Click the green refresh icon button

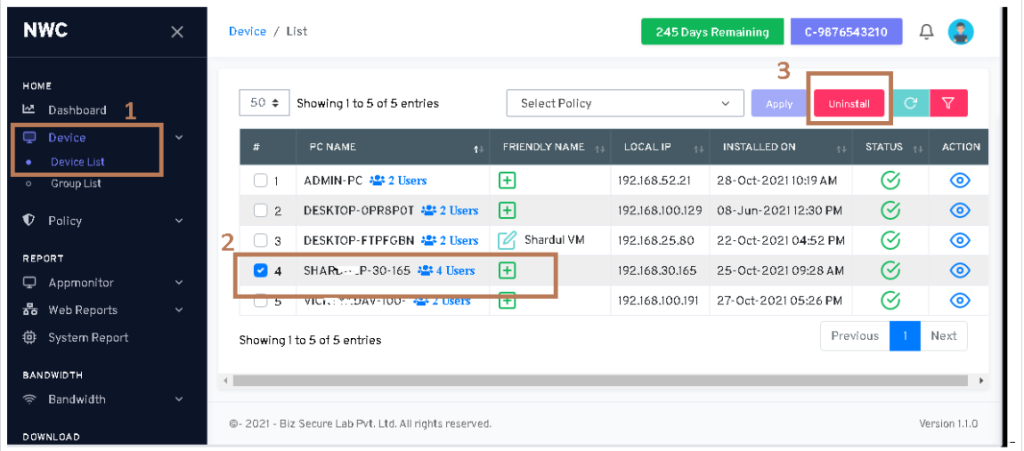910,103
